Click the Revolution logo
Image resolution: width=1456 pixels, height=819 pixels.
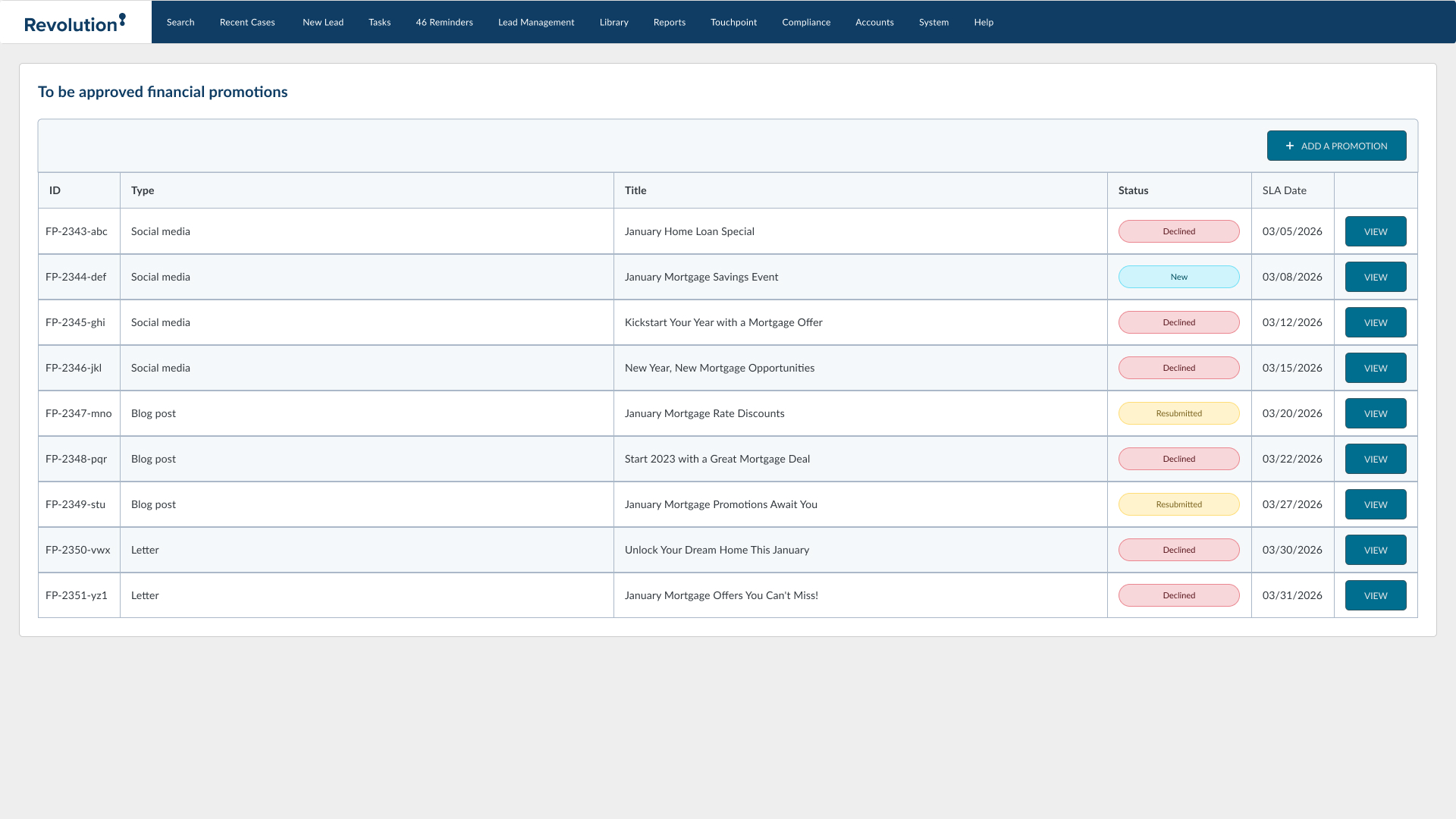tap(75, 23)
